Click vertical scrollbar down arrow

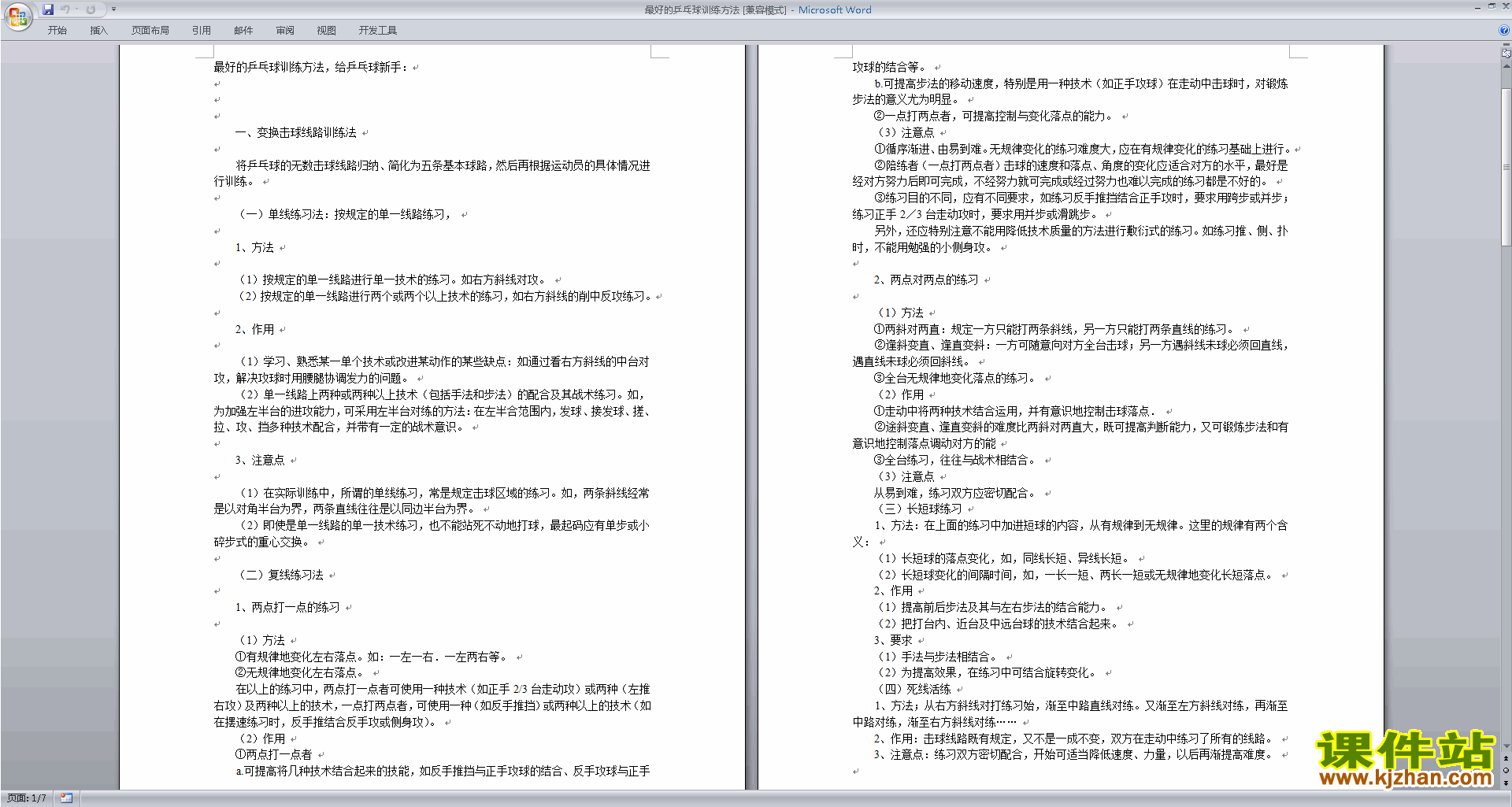tap(1506, 746)
